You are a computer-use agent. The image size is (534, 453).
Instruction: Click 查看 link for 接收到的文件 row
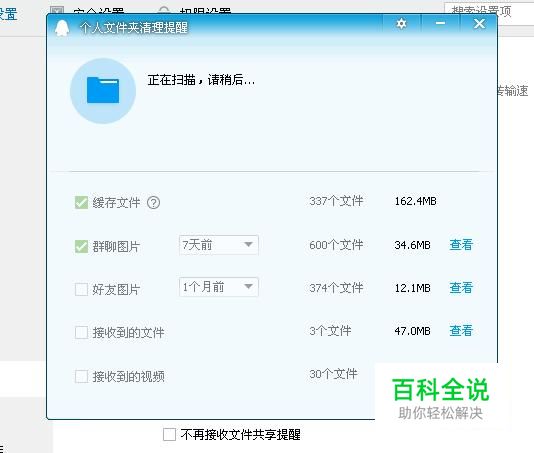point(461,331)
